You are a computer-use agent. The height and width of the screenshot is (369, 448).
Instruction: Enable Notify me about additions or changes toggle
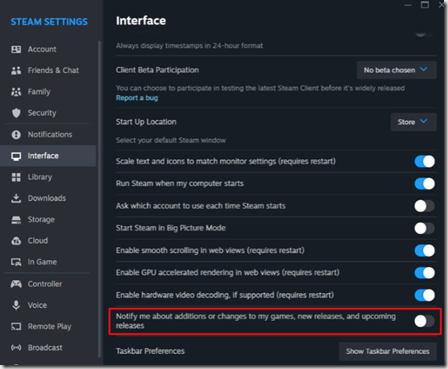pos(424,321)
